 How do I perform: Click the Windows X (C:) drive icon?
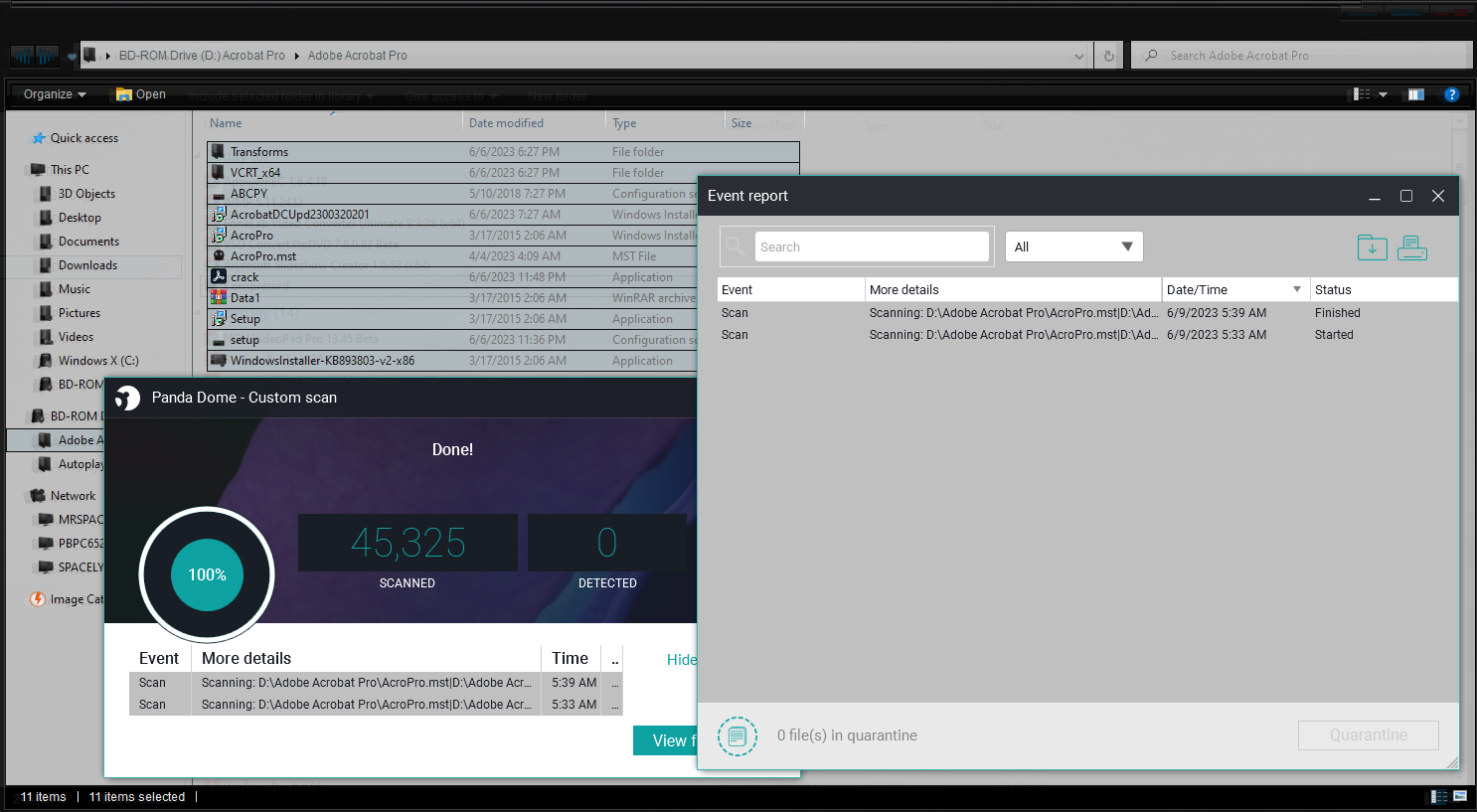[x=46, y=361]
